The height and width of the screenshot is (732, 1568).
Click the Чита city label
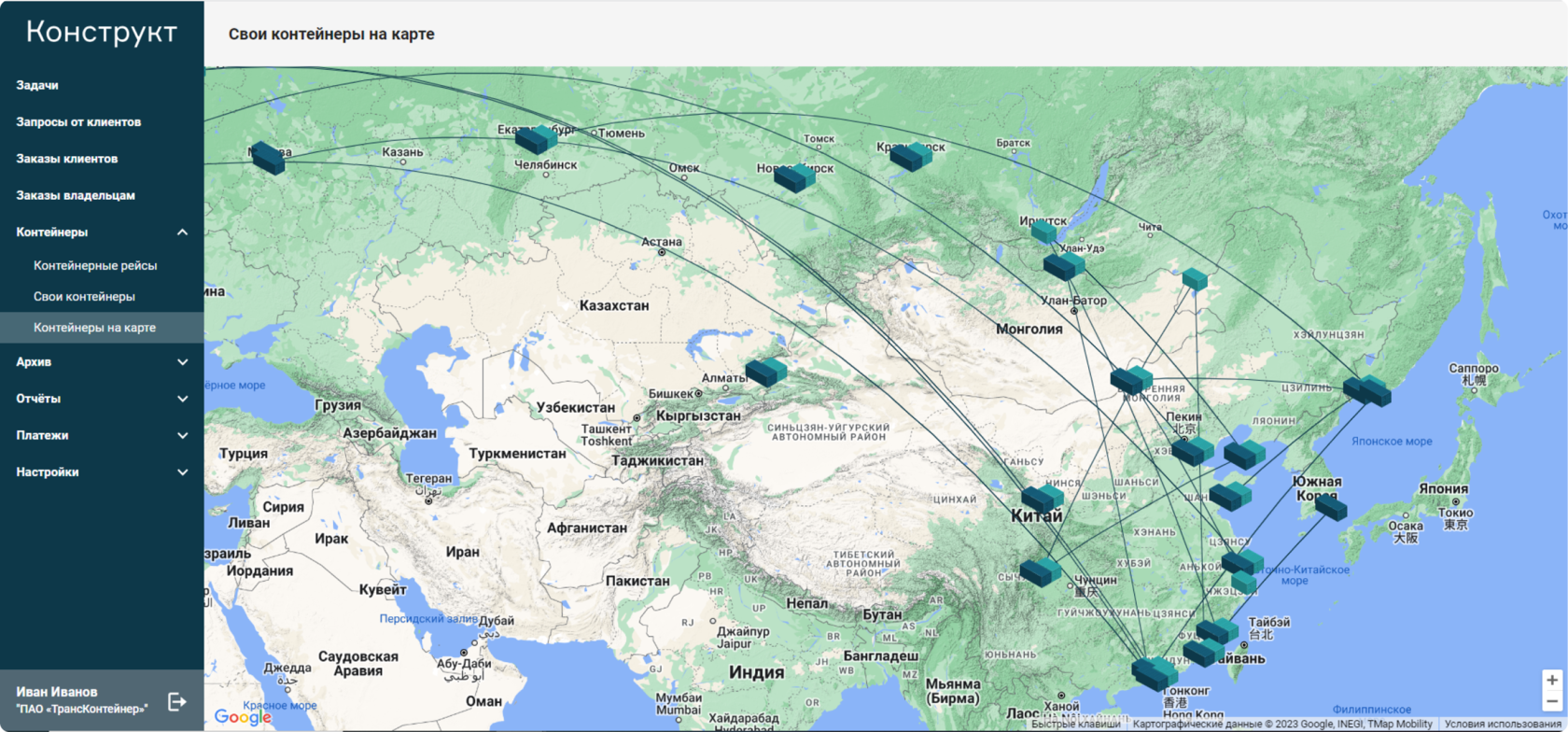pos(1150,228)
